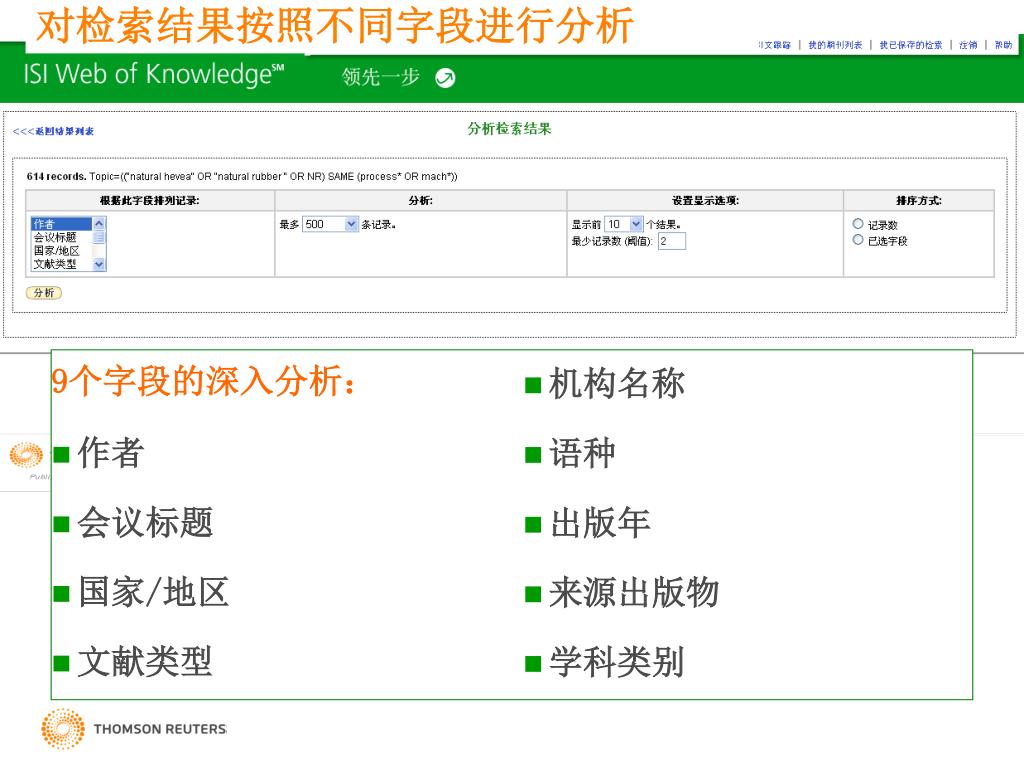Click the 语种 bullet text
Image resolution: width=1024 pixels, height=768 pixels.
(583, 453)
